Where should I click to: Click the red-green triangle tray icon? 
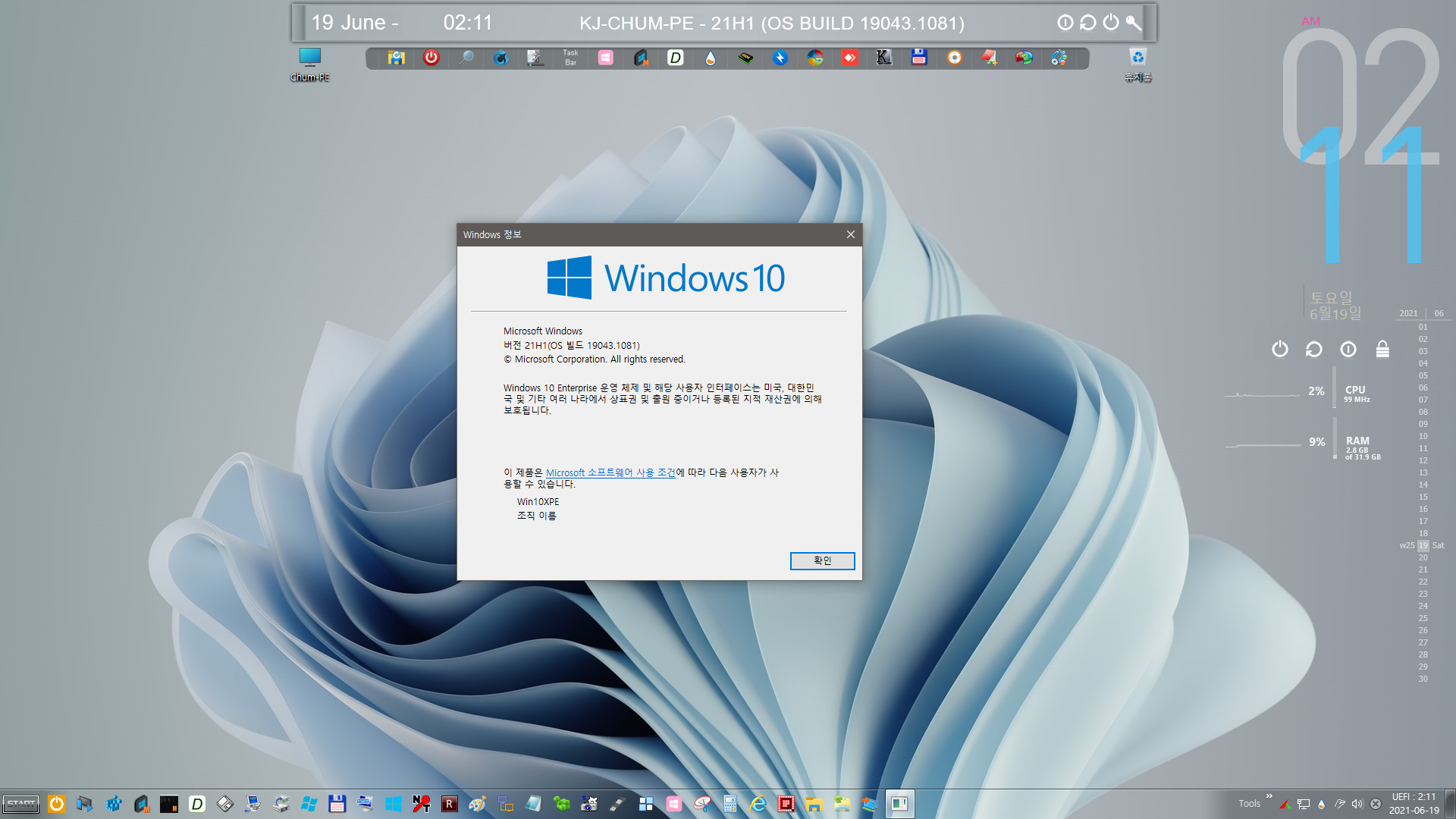[1285, 804]
